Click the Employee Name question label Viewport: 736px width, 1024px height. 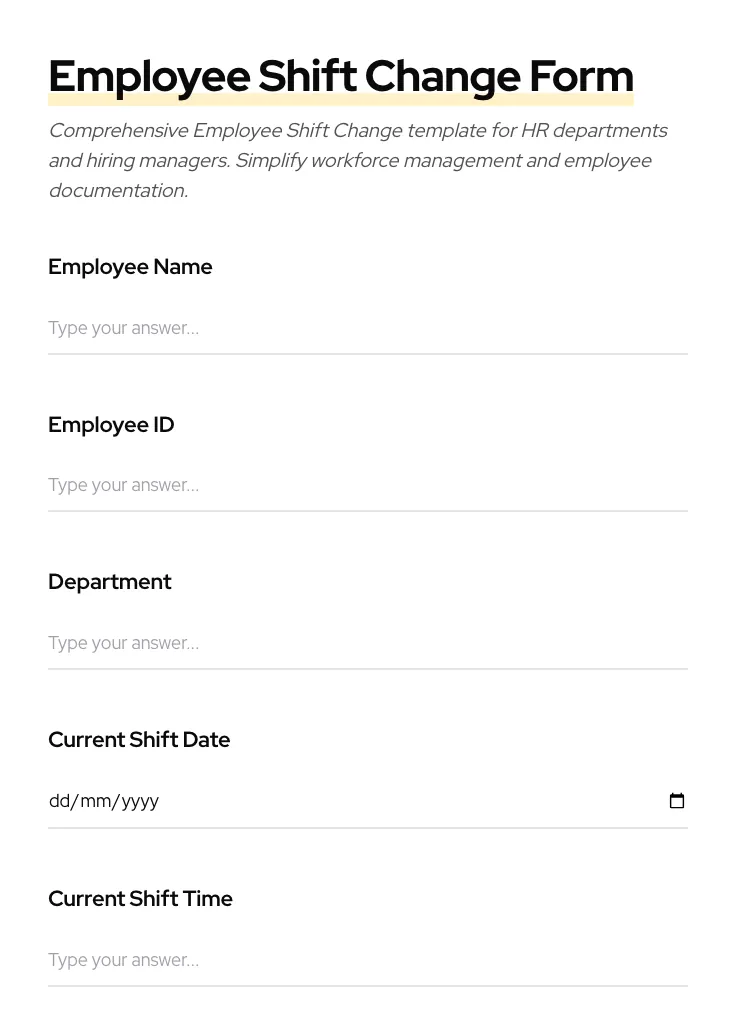(x=130, y=267)
